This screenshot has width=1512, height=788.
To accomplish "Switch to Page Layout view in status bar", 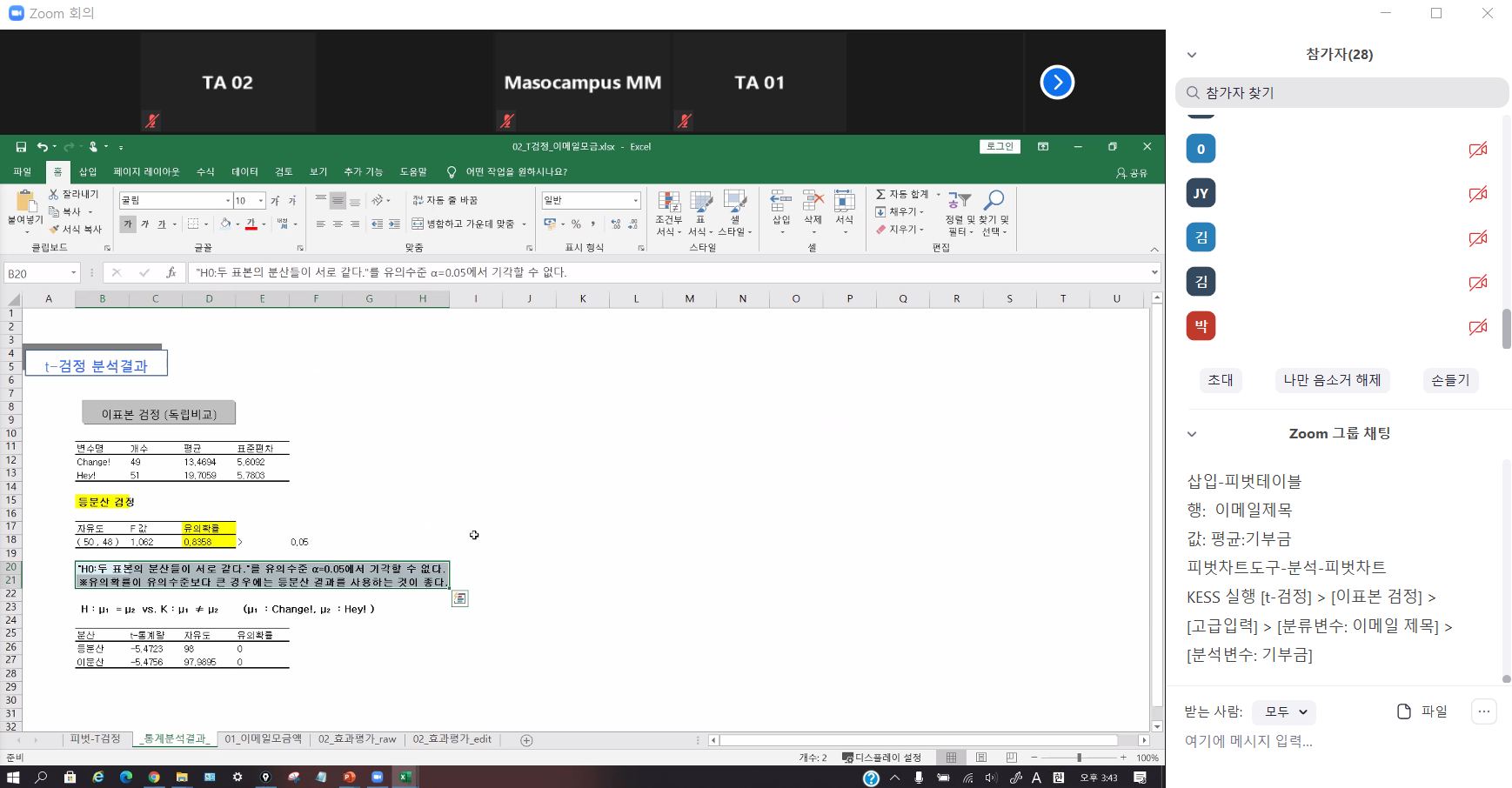I will point(981,758).
